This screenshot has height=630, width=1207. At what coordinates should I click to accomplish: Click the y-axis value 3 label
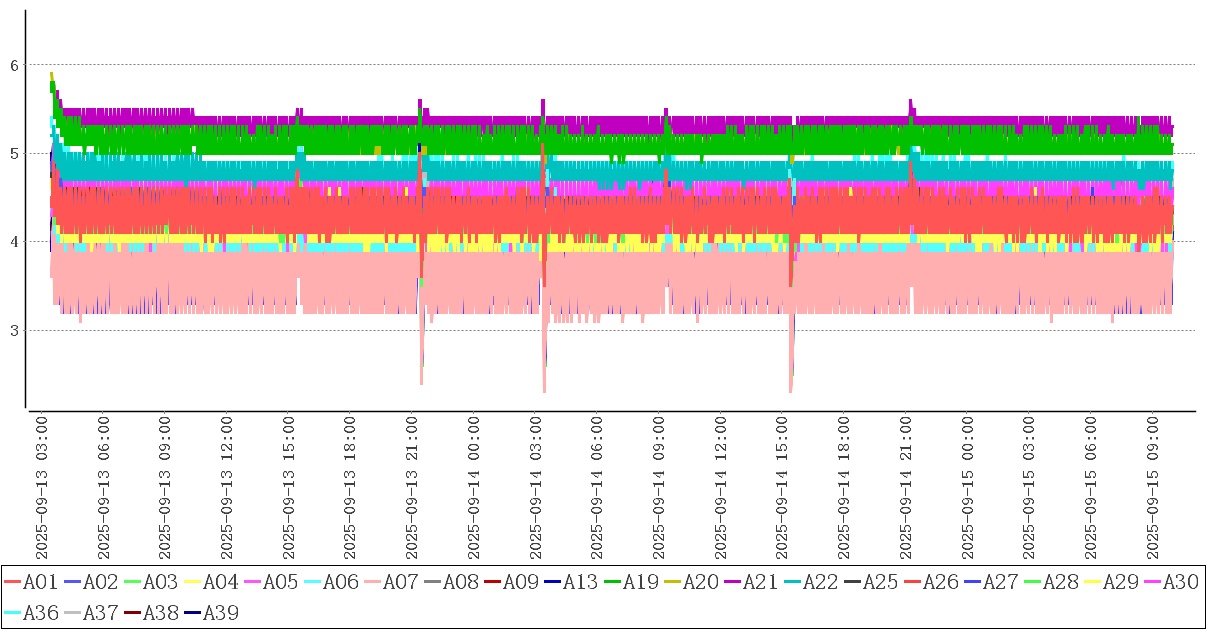(14, 330)
